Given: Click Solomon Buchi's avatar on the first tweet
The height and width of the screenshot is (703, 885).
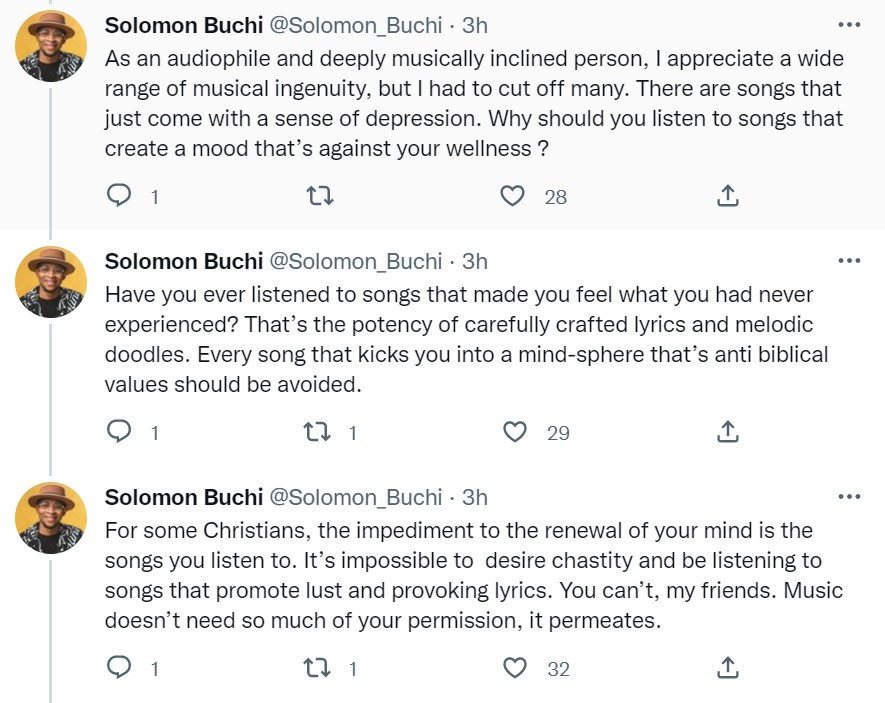Looking at the screenshot, I should 50,45.
